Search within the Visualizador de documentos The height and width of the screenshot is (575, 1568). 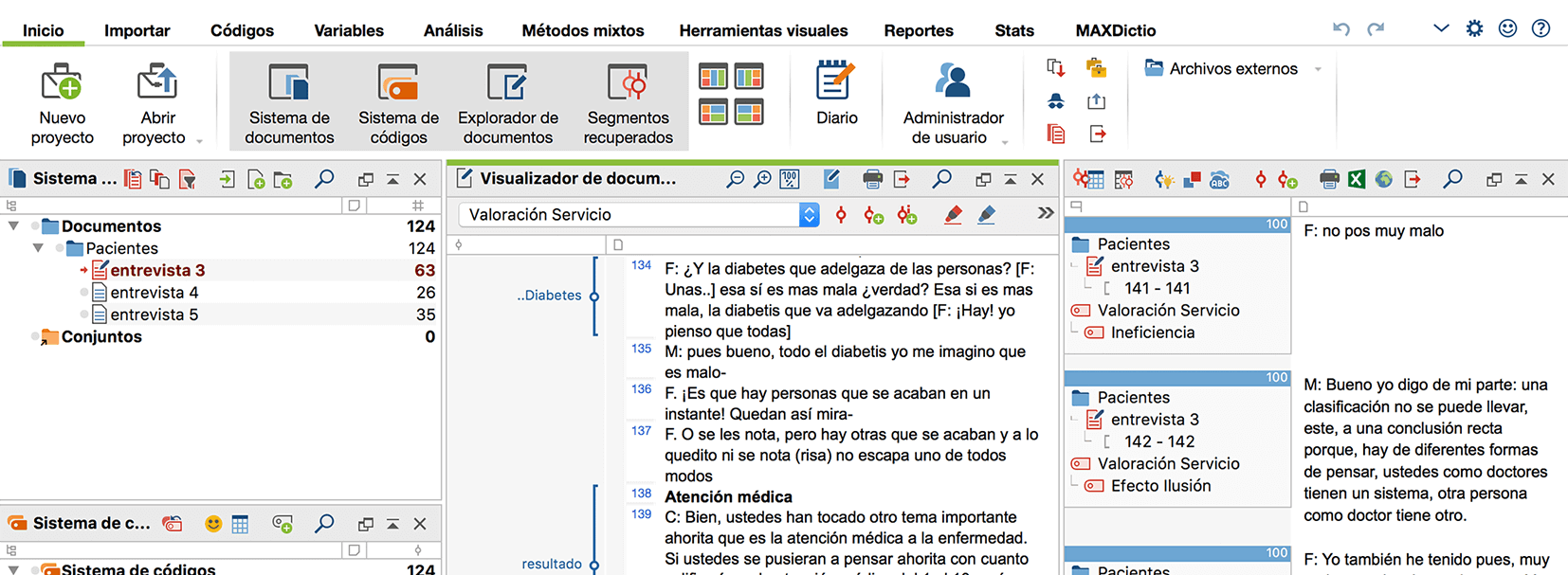click(x=941, y=179)
